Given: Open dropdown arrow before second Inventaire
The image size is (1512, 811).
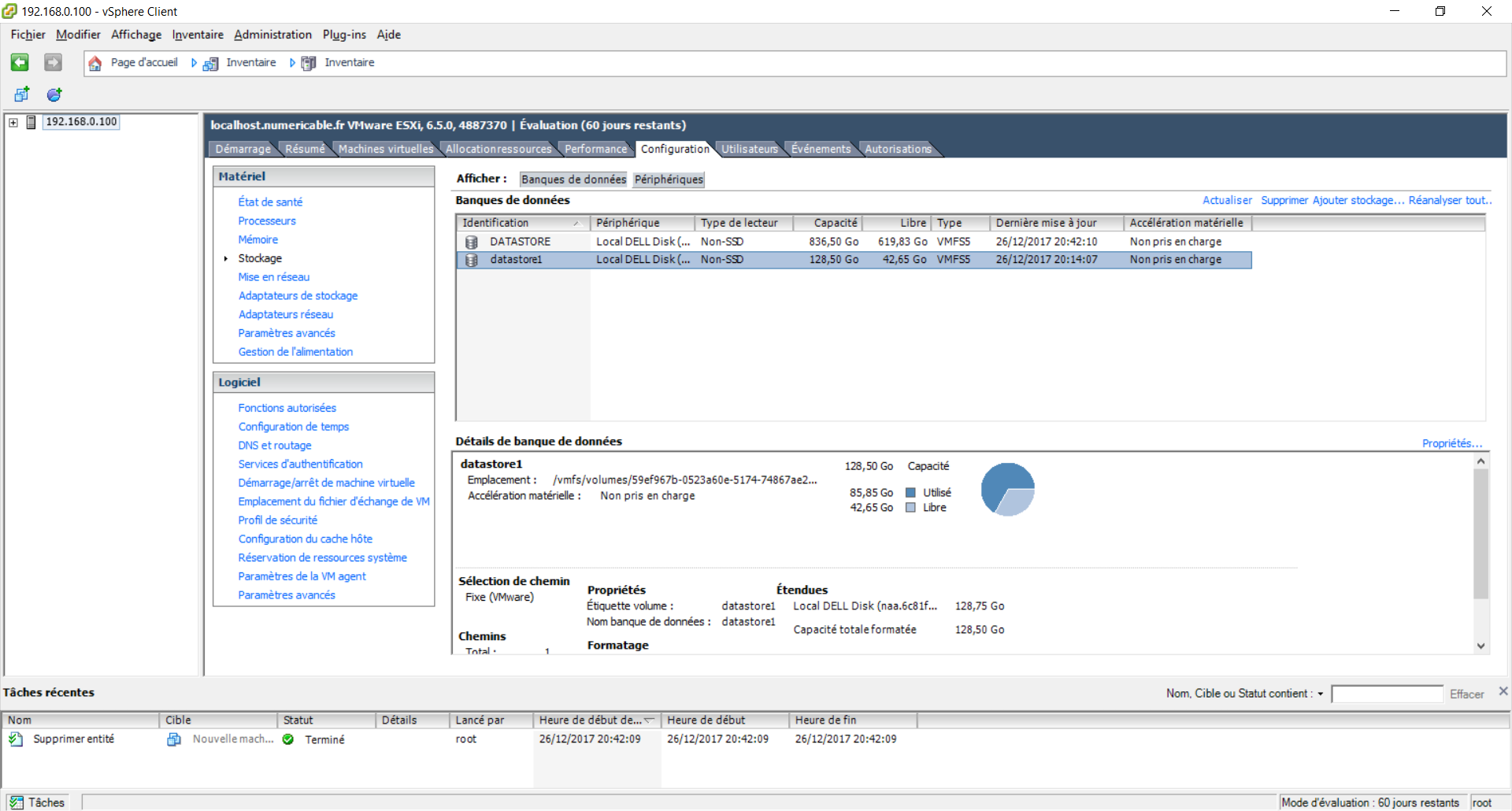Looking at the screenshot, I should tap(292, 63).
